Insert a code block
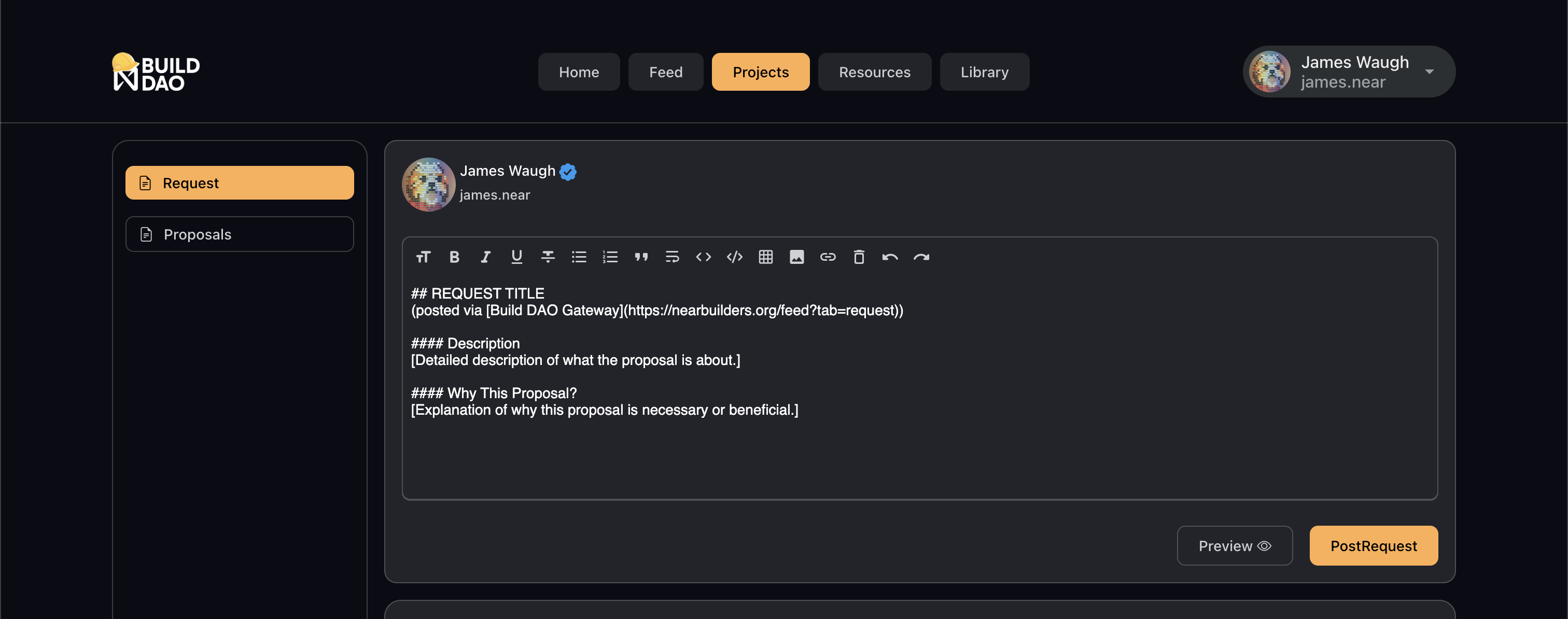 [x=735, y=257]
